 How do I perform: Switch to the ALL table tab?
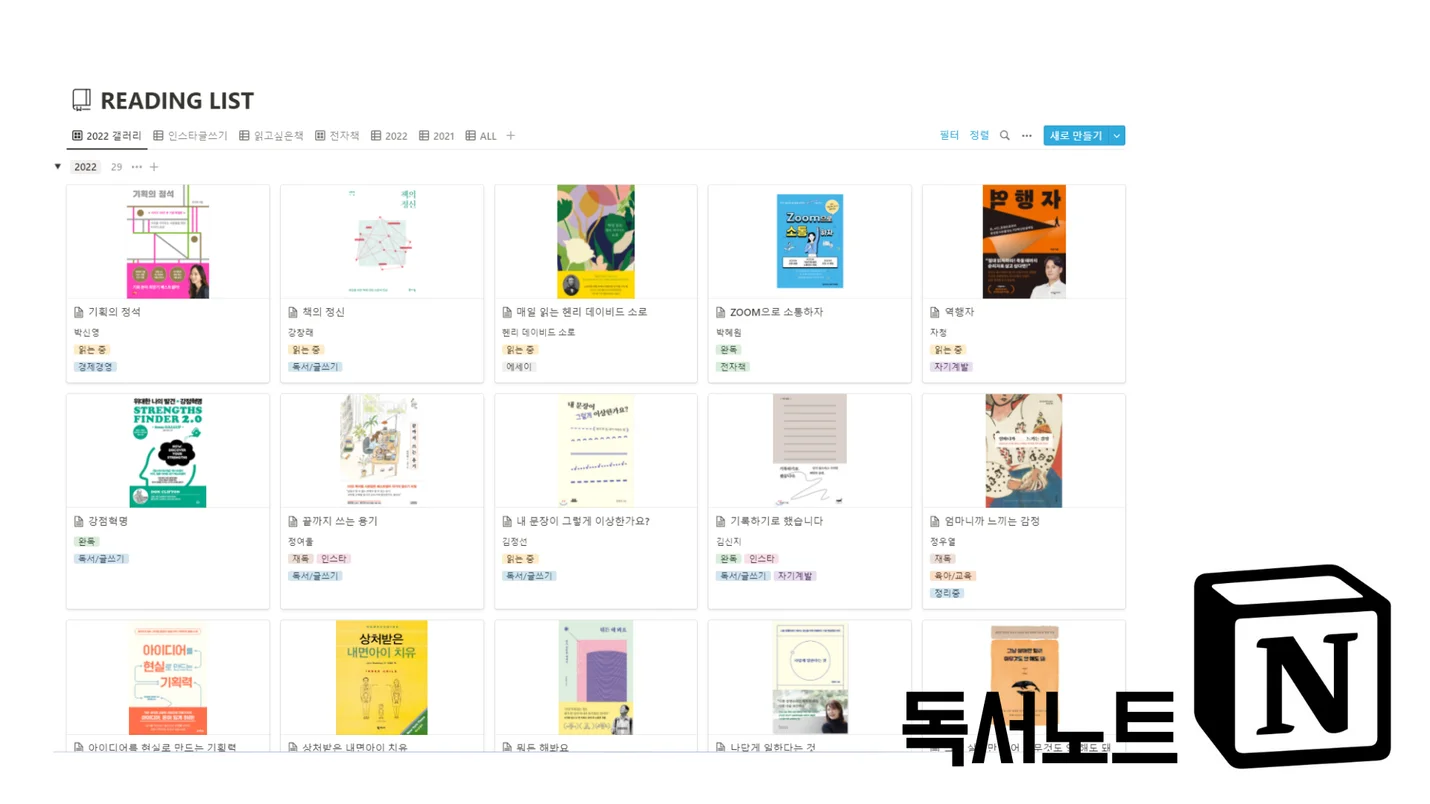tap(481, 136)
